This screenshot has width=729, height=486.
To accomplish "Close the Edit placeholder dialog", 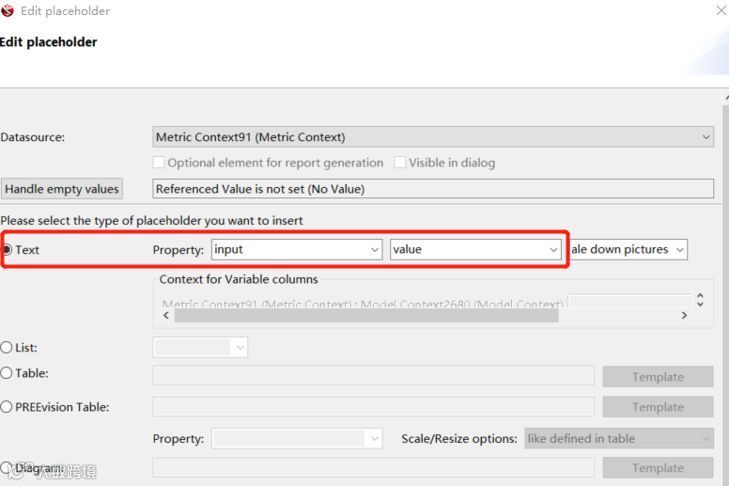I will coord(721,11).
